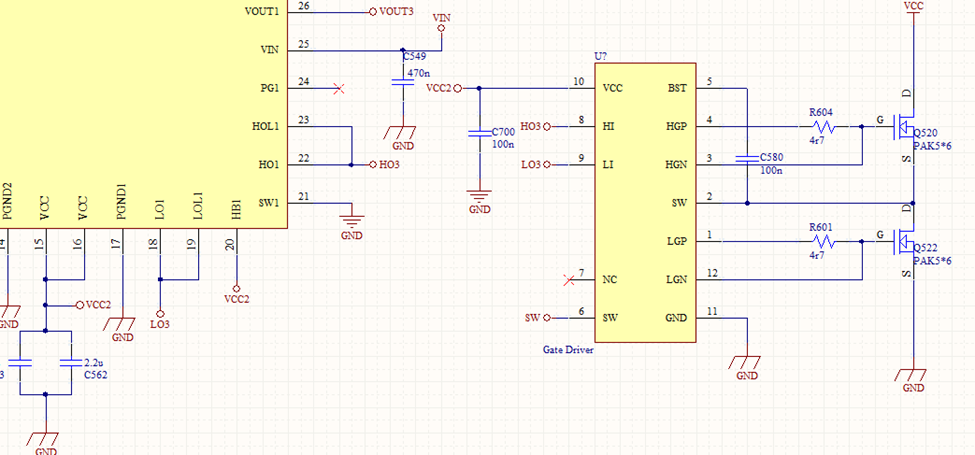Select the VIN power port

point(441,23)
